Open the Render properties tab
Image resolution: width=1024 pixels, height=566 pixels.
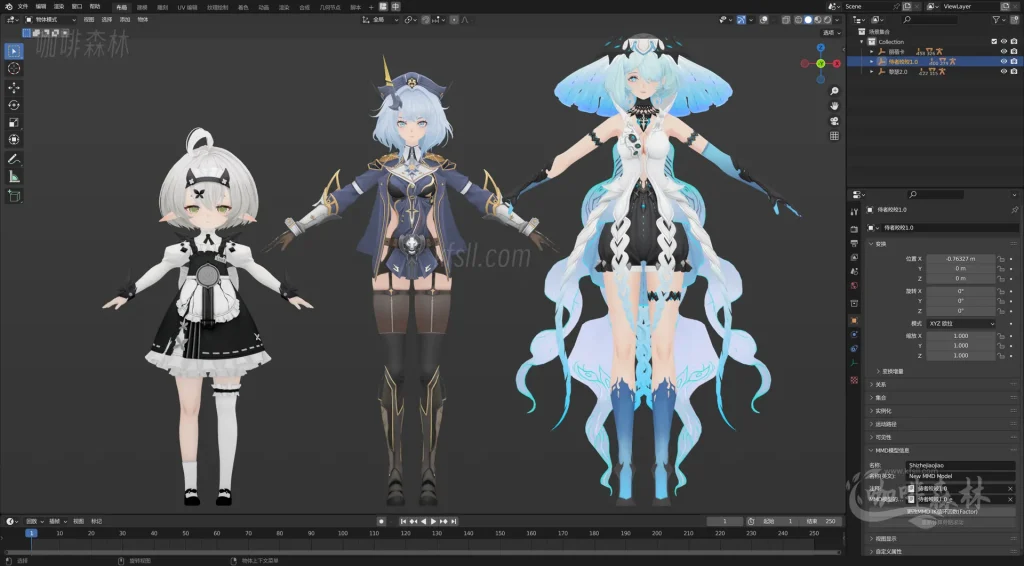coord(854,229)
